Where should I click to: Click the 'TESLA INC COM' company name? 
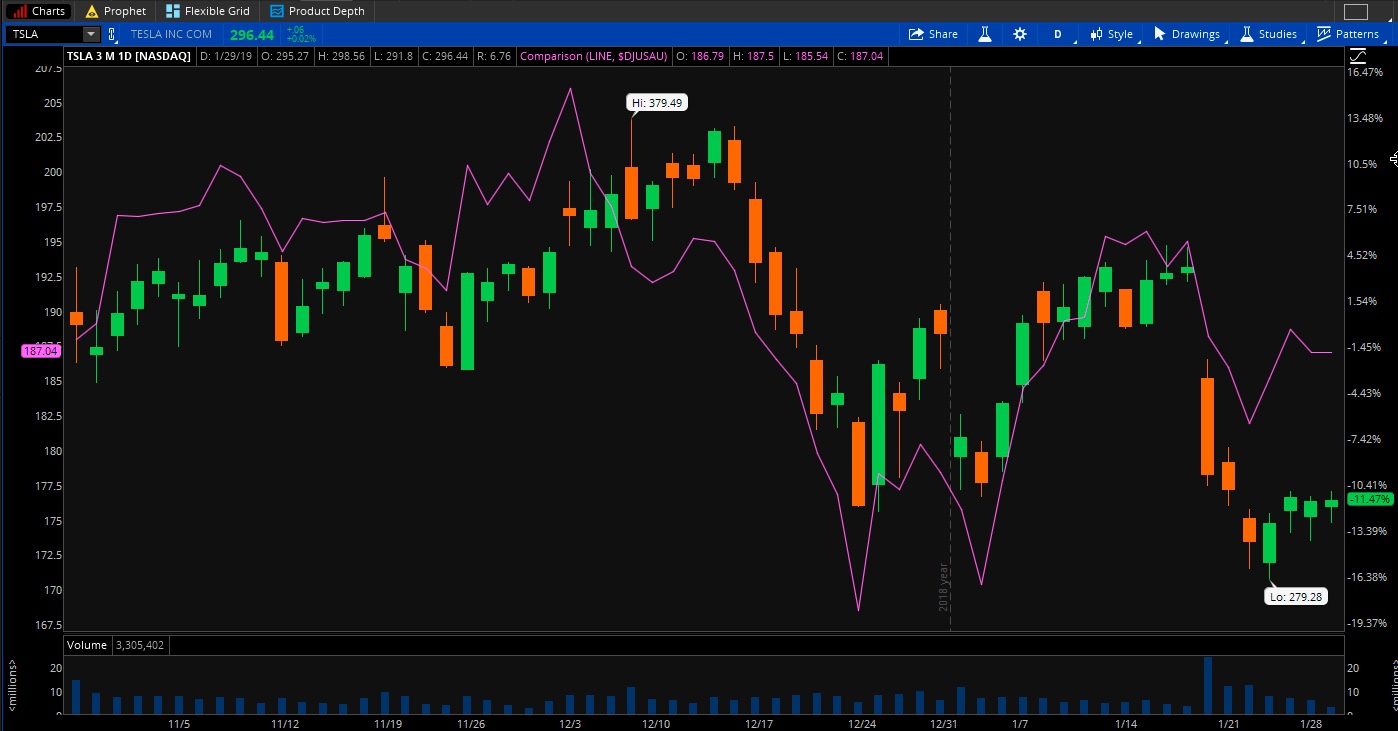coord(171,34)
